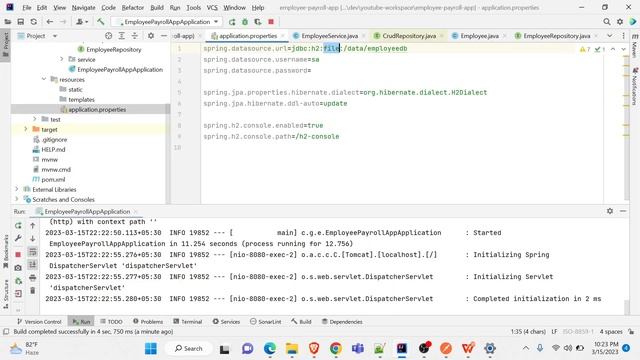Stop process red square in Run panel
The width and height of the screenshot is (640, 360).
tap(18, 254)
